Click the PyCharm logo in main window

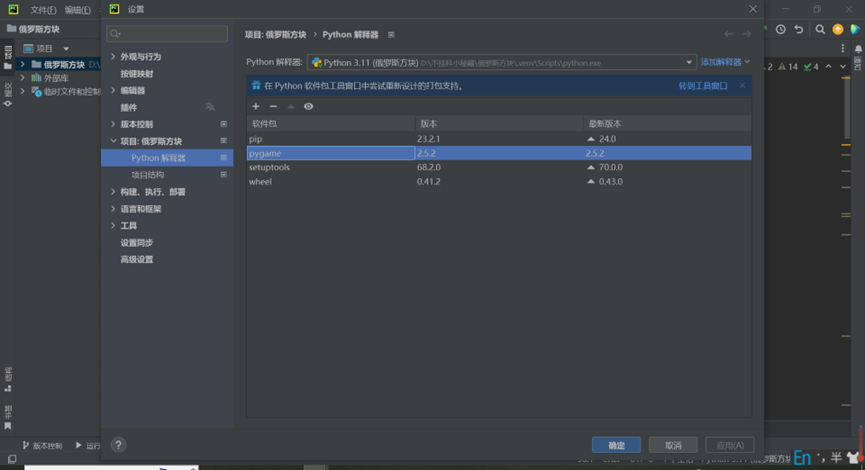click(x=13, y=9)
